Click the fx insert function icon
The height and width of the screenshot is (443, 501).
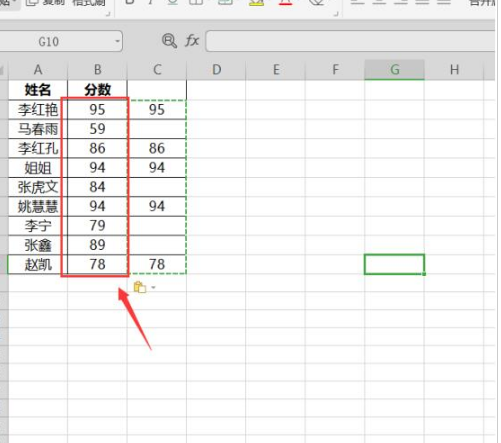pos(192,41)
